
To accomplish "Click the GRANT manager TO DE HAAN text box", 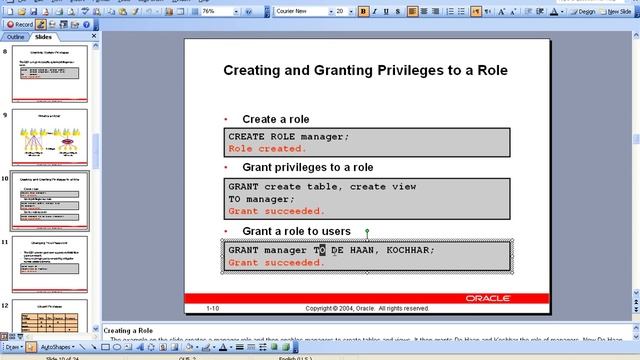I will [x=367, y=256].
